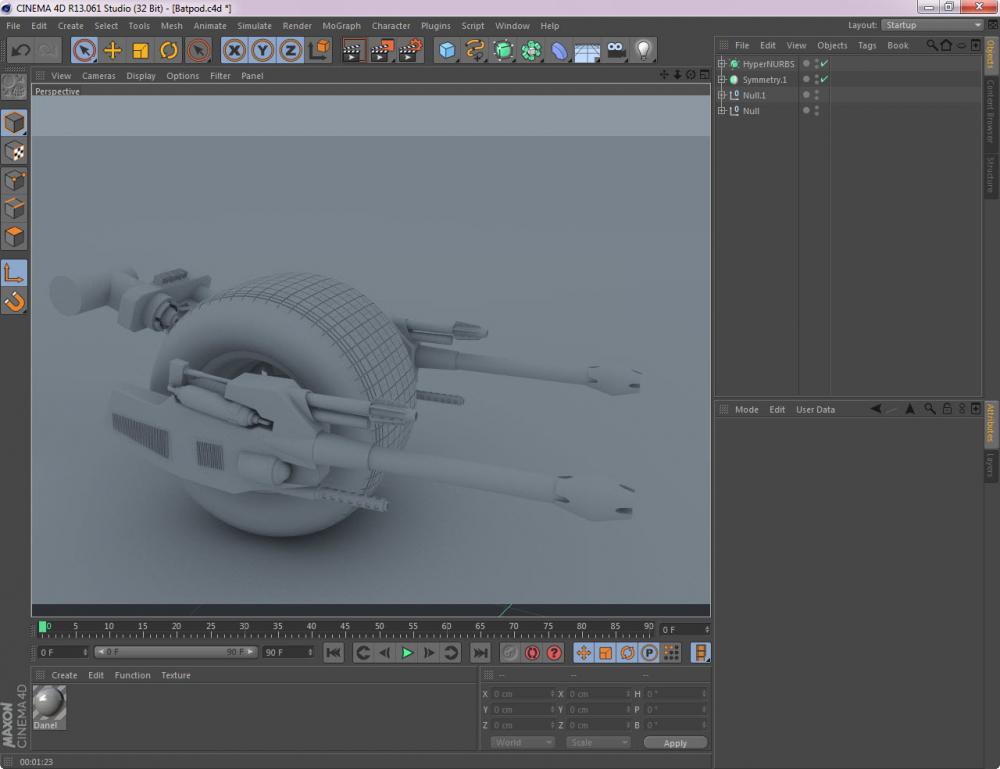Toggle Position keyframe recording
Image resolution: width=1000 pixels, height=769 pixels.
pos(584,652)
